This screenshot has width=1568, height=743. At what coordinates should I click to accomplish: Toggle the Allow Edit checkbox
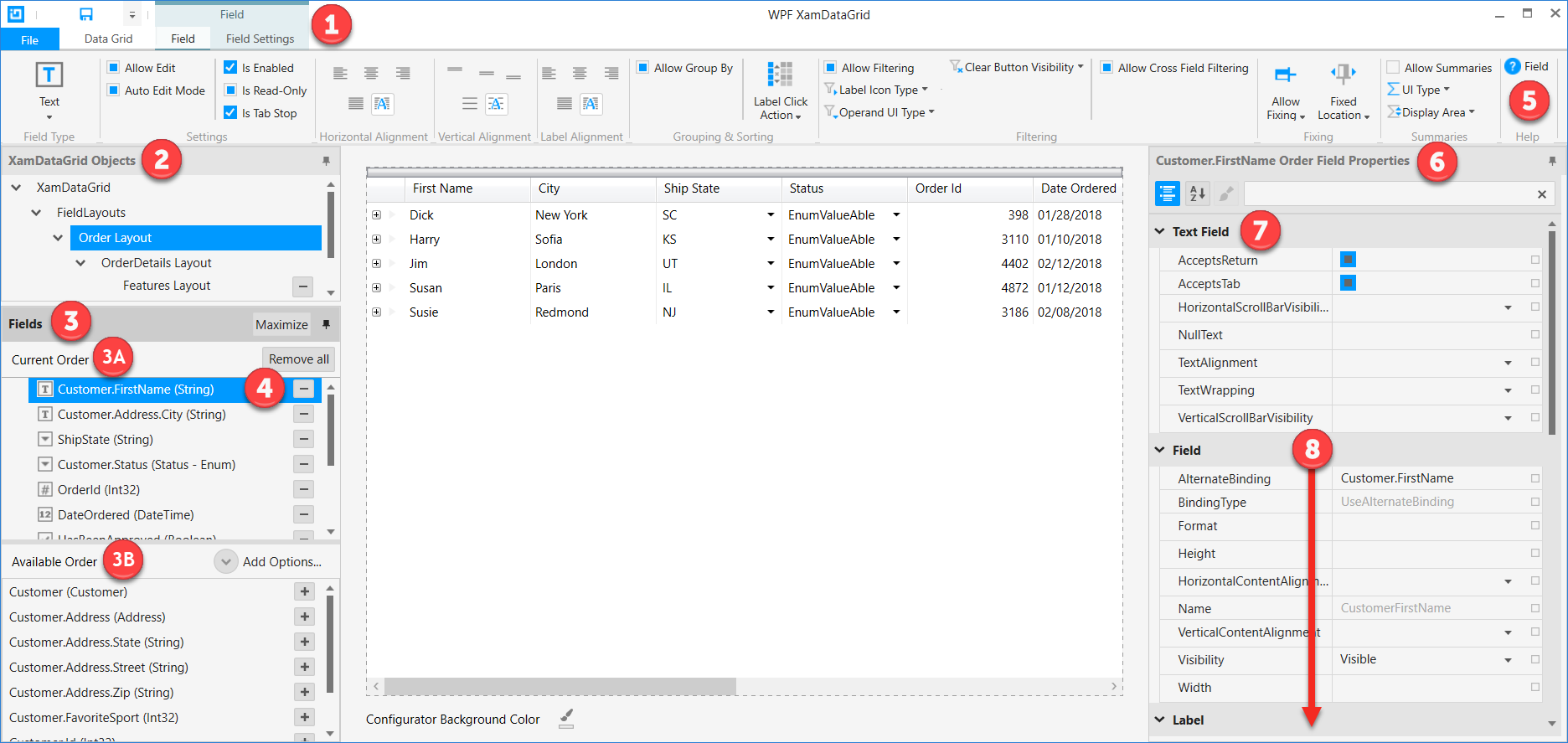pyautogui.click(x=114, y=68)
